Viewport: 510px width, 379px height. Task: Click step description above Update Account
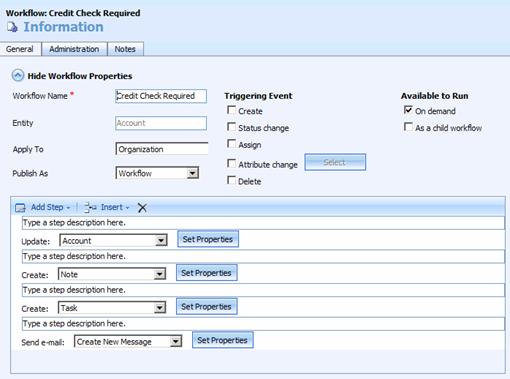point(263,223)
